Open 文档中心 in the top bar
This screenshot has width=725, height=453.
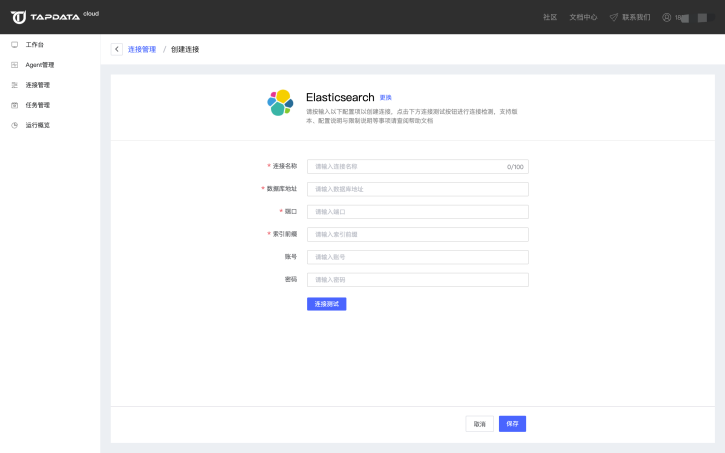click(583, 17)
